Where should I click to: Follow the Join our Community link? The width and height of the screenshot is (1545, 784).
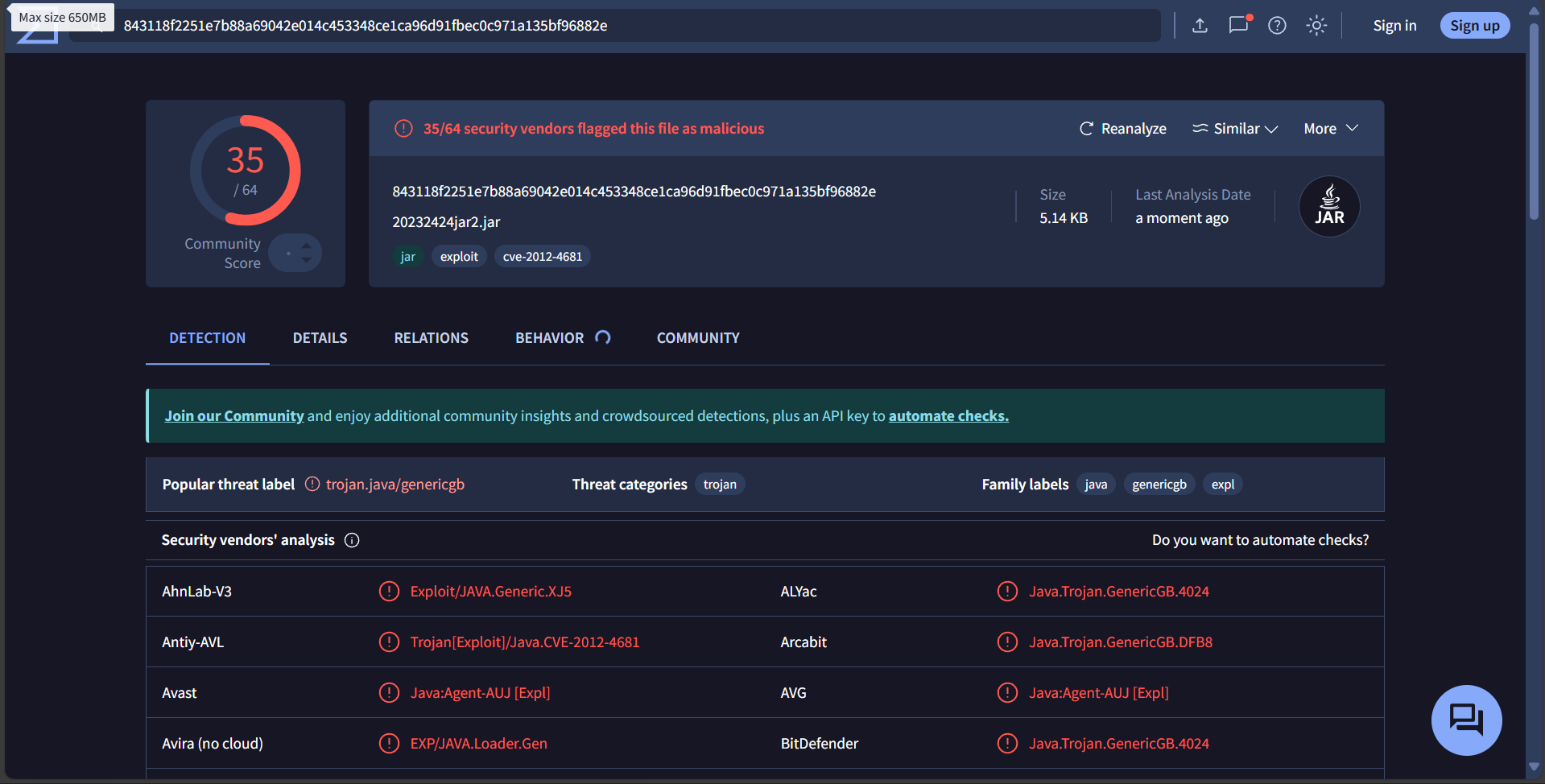[234, 416]
